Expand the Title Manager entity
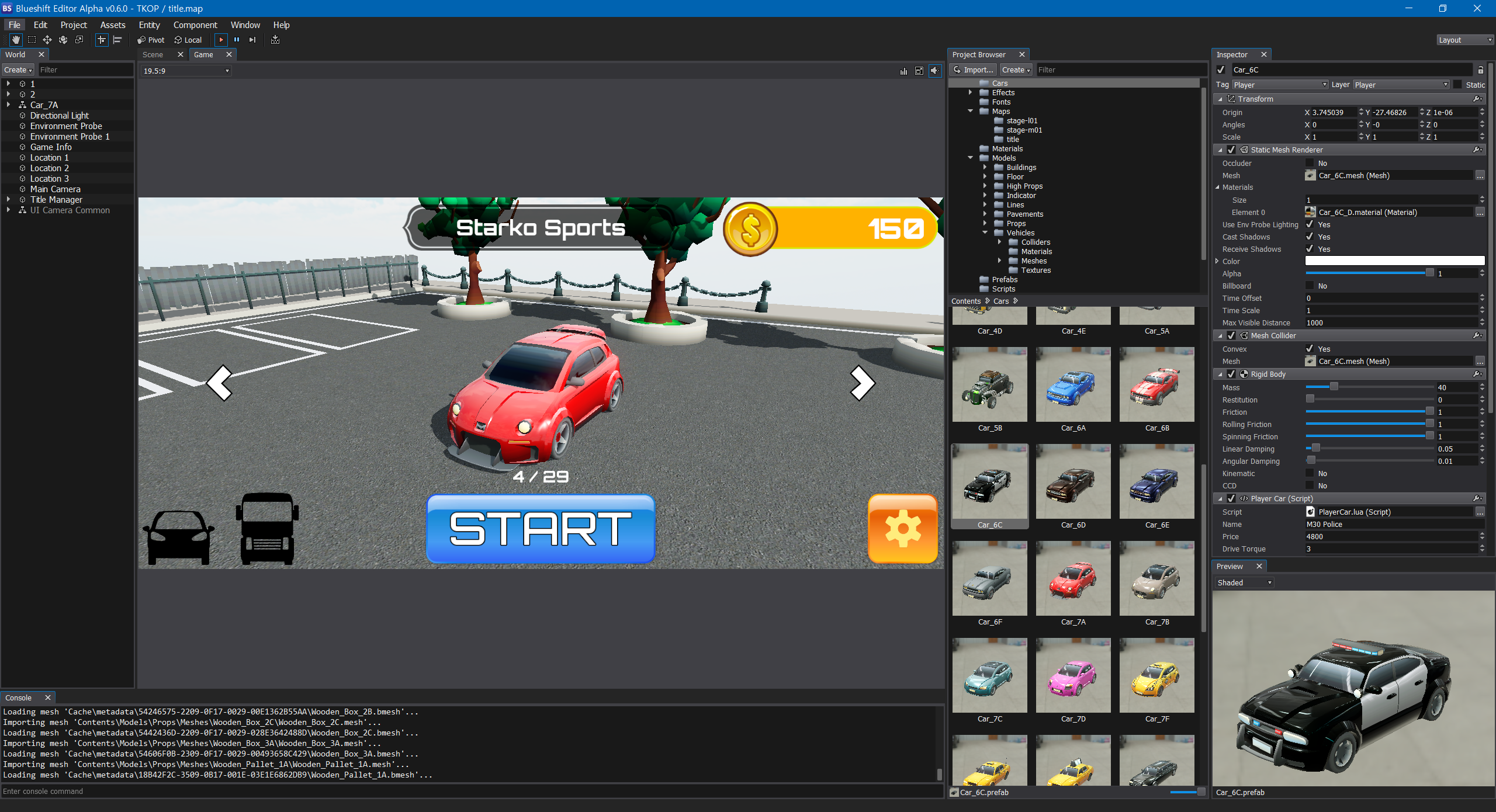Viewport: 1496px width, 812px height. click(x=8, y=200)
